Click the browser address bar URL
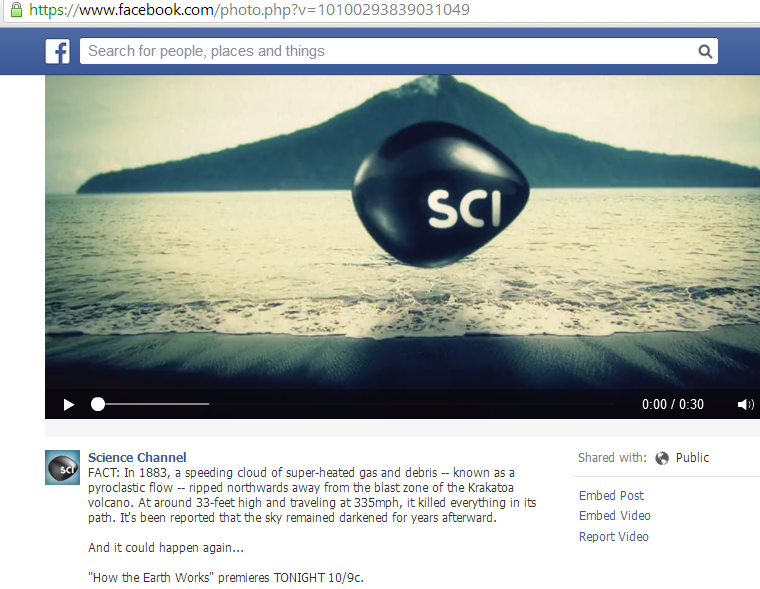This screenshot has height=589, width=760. tap(249, 10)
